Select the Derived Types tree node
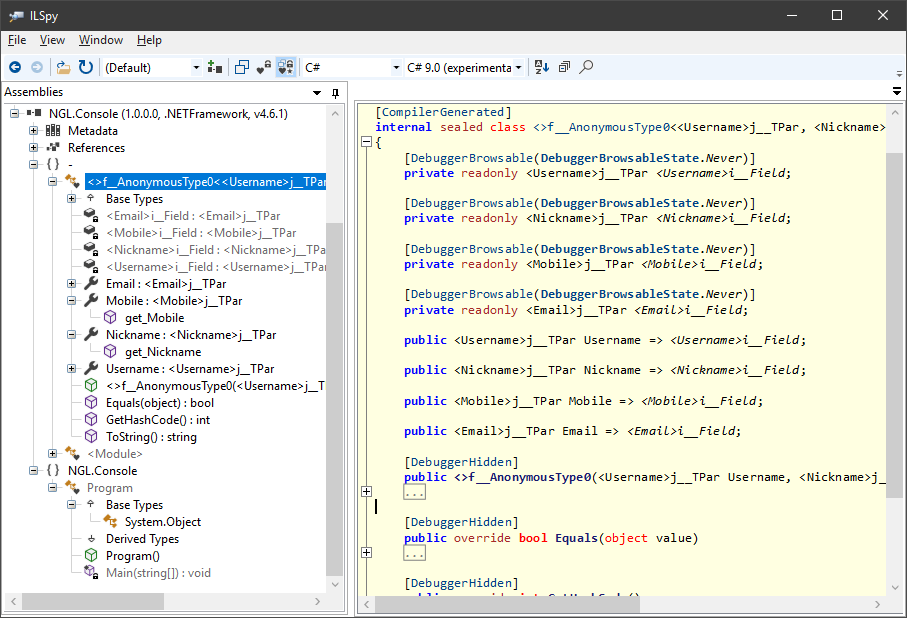The width and height of the screenshot is (907, 618). coord(142,539)
